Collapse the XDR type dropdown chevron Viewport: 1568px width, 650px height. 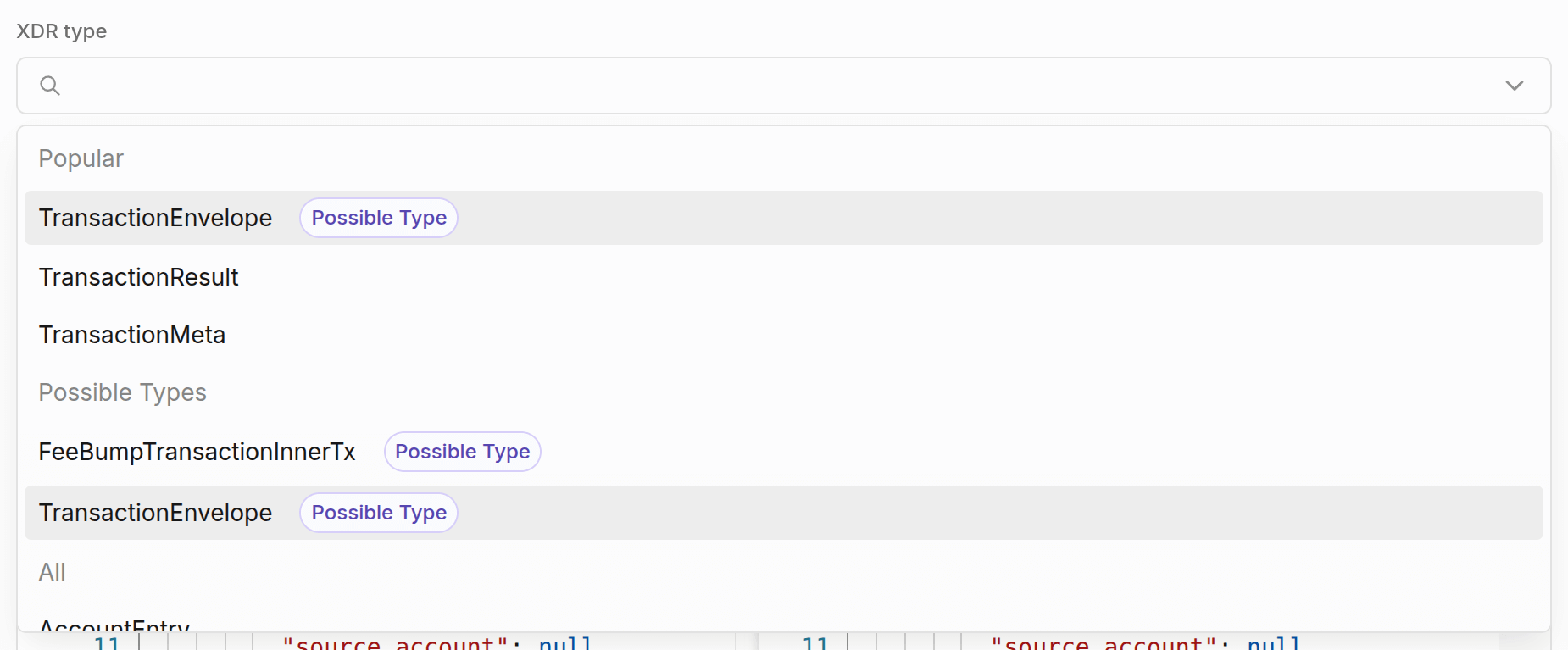[x=1514, y=86]
